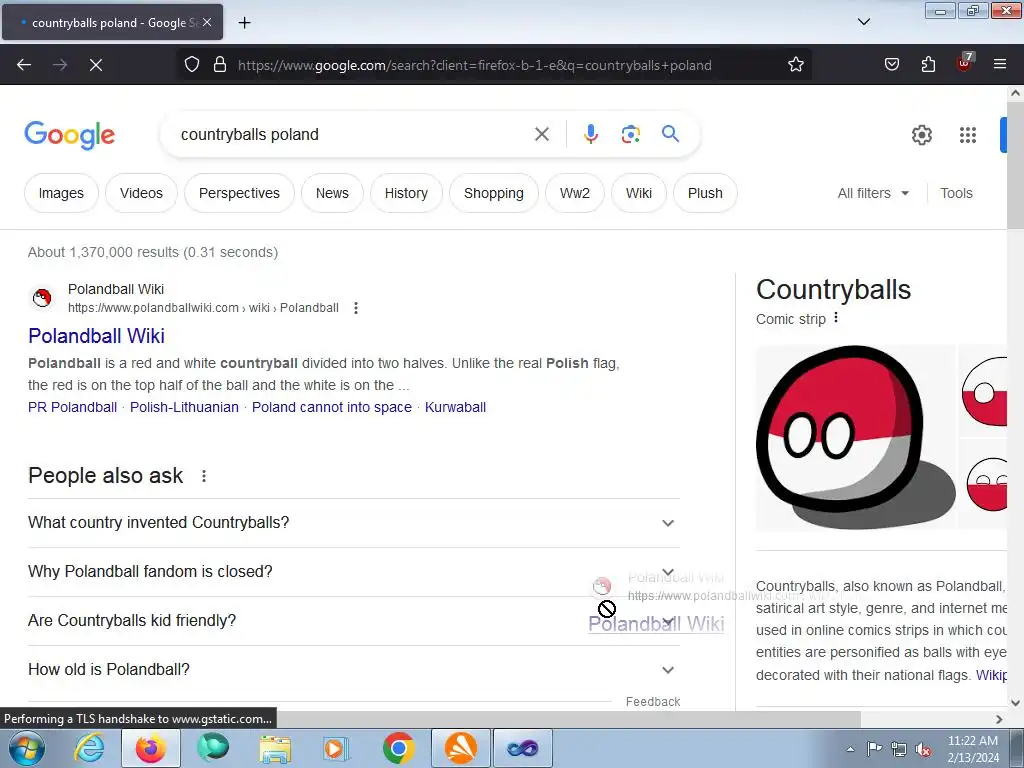Launch Internet Explorer from taskbar
The image size is (1024, 768).
tap(89, 749)
